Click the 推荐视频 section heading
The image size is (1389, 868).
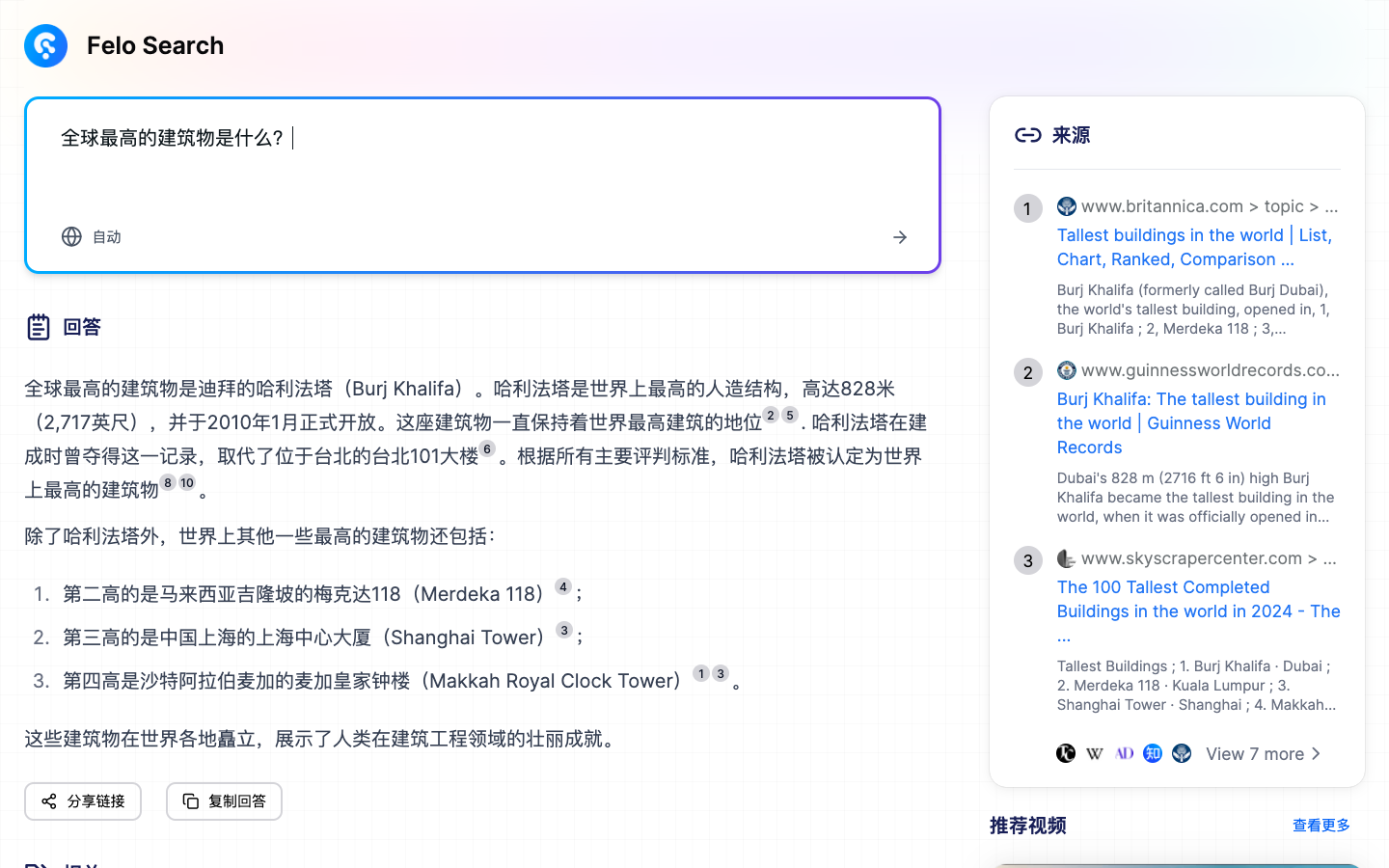[1026, 826]
